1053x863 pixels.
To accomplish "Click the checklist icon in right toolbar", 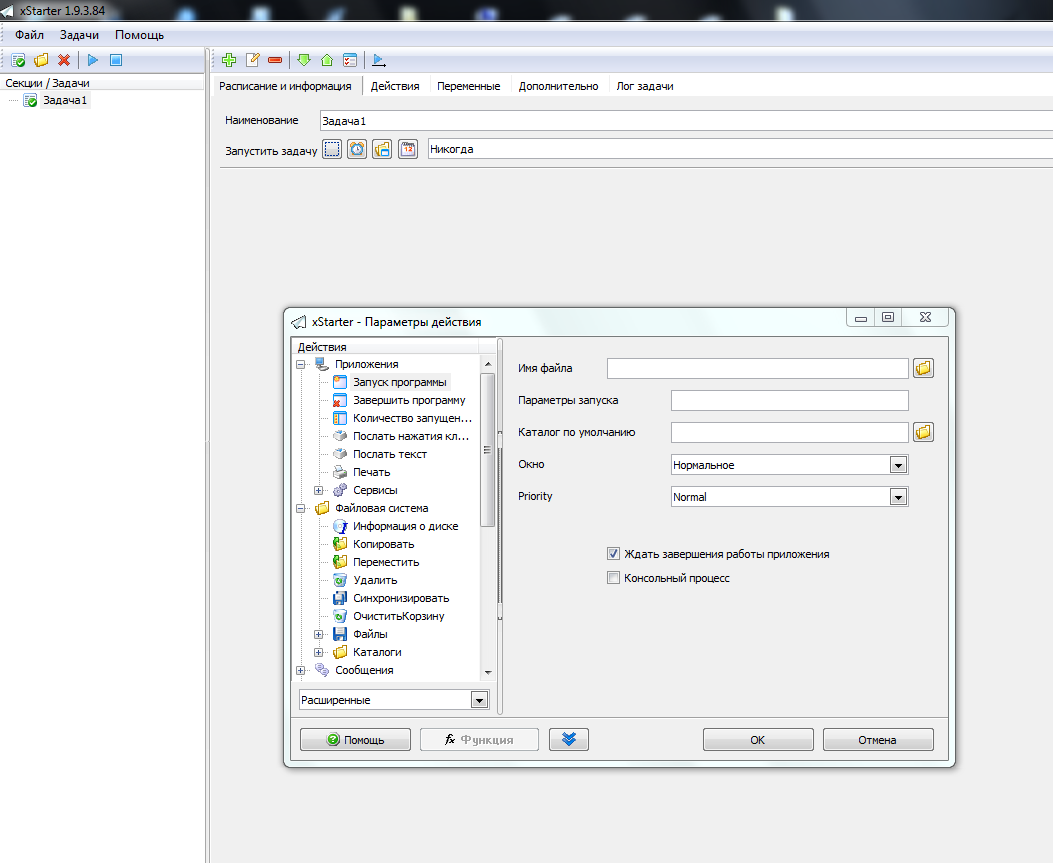I will [350, 60].
